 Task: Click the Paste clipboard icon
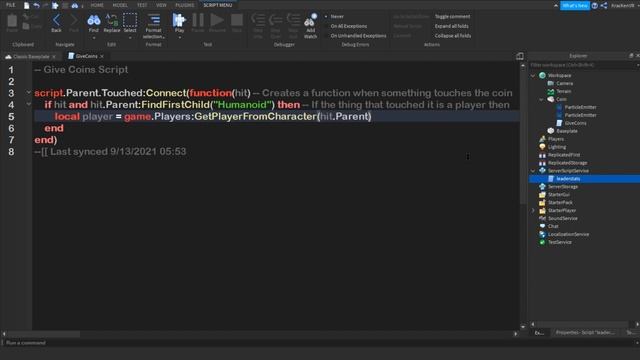coord(12,20)
